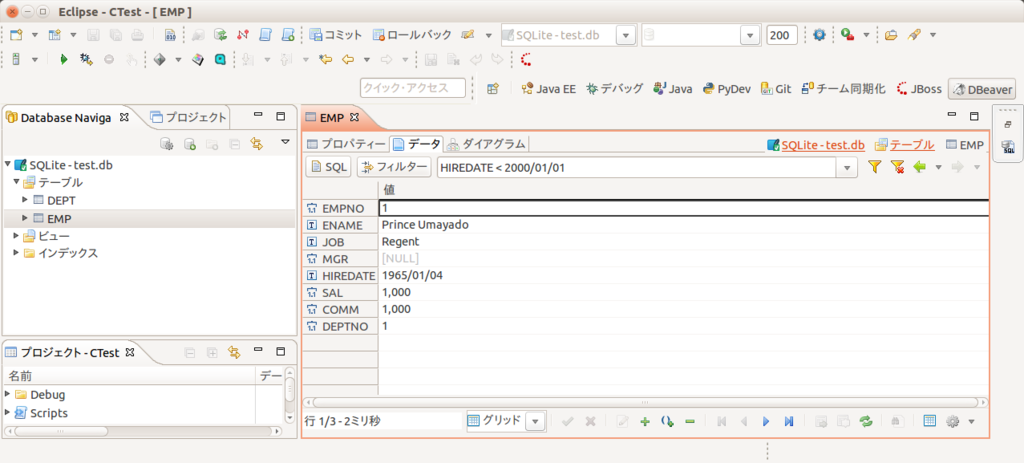Collapse the SQLite - test.db tree node
The height and width of the screenshot is (463, 1024).
tap(8, 165)
